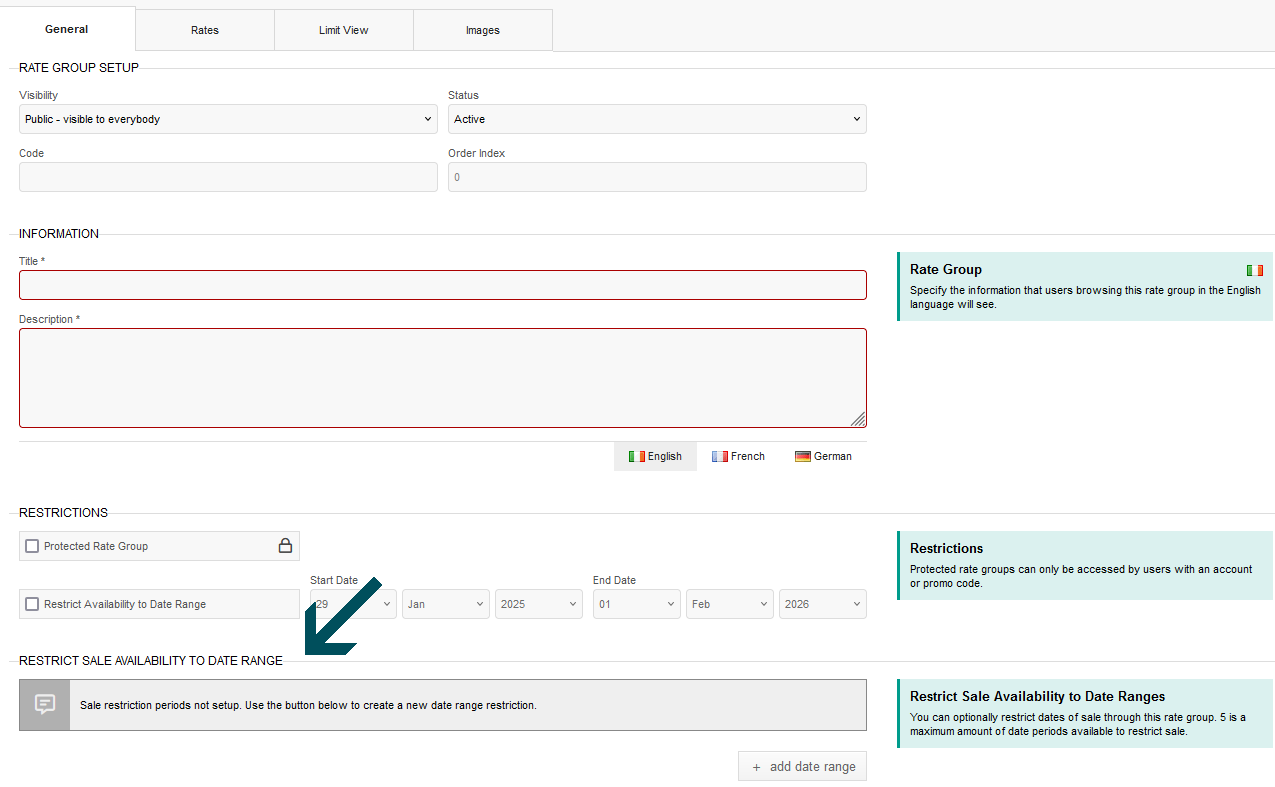Viewport: 1275px width, 787px height.
Task: Open the End Date year dropdown showing 2026
Action: coord(823,604)
